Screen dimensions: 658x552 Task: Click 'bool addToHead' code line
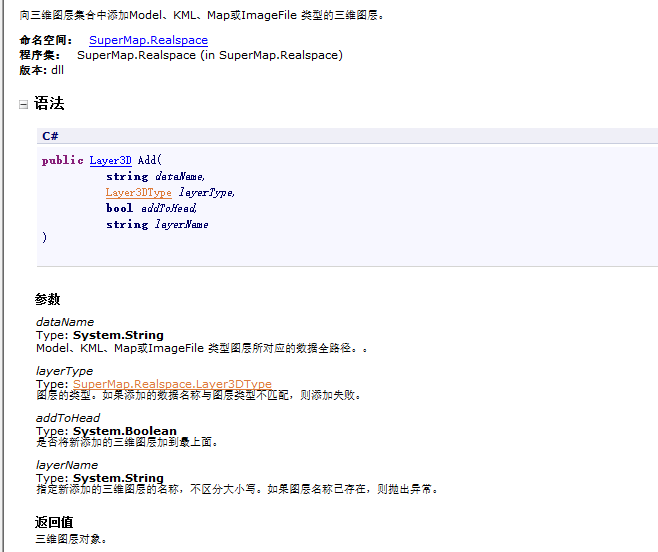151,208
